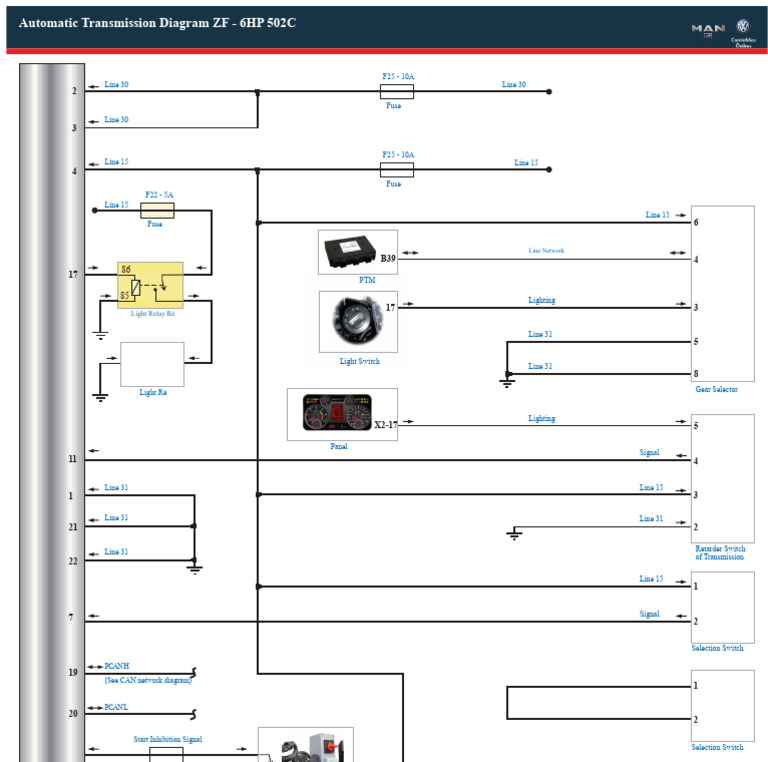Click the 'X2-17' connector label at Panel
This screenshot has height=762, width=768.
[x=386, y=425]
